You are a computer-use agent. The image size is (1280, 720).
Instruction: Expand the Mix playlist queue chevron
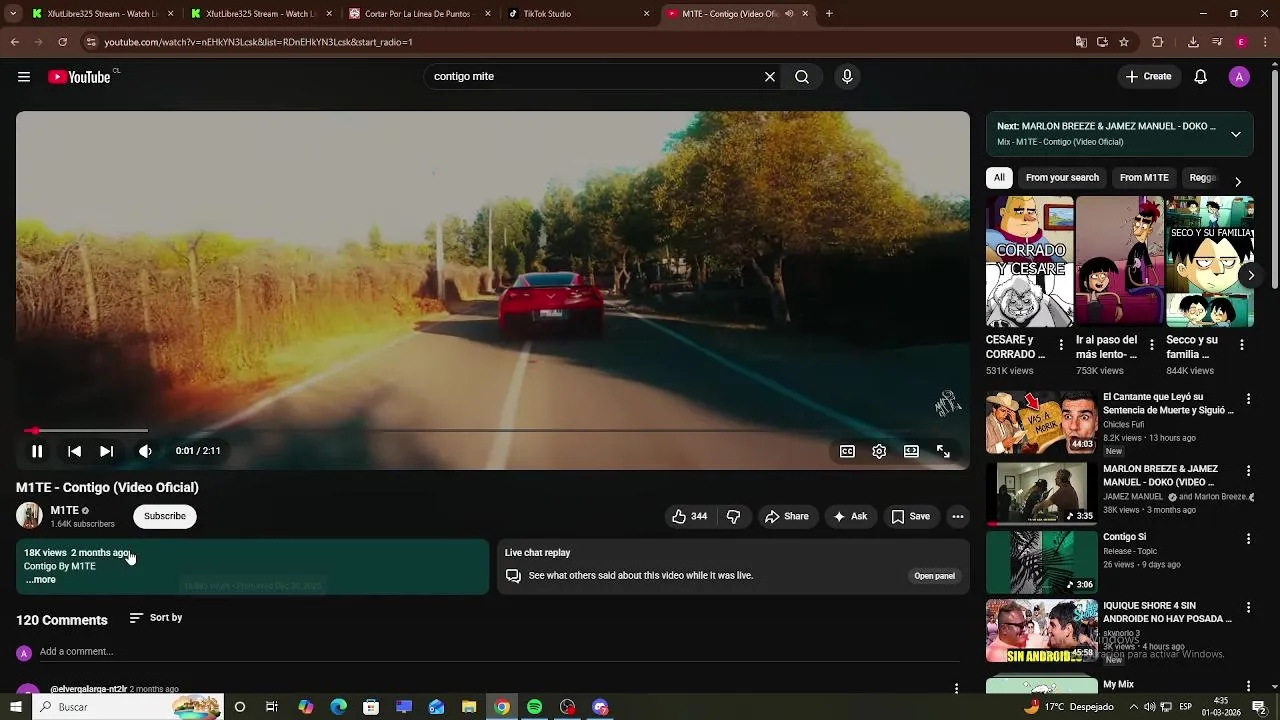click(x=1236, y=134)
